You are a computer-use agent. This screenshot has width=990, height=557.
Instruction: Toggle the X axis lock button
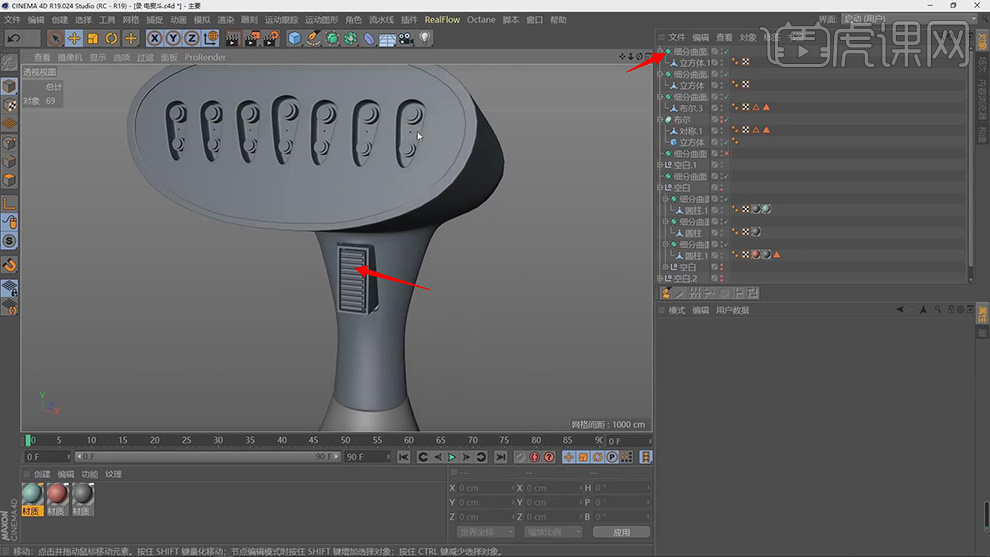pyautogui.click(x=155, y=38)
